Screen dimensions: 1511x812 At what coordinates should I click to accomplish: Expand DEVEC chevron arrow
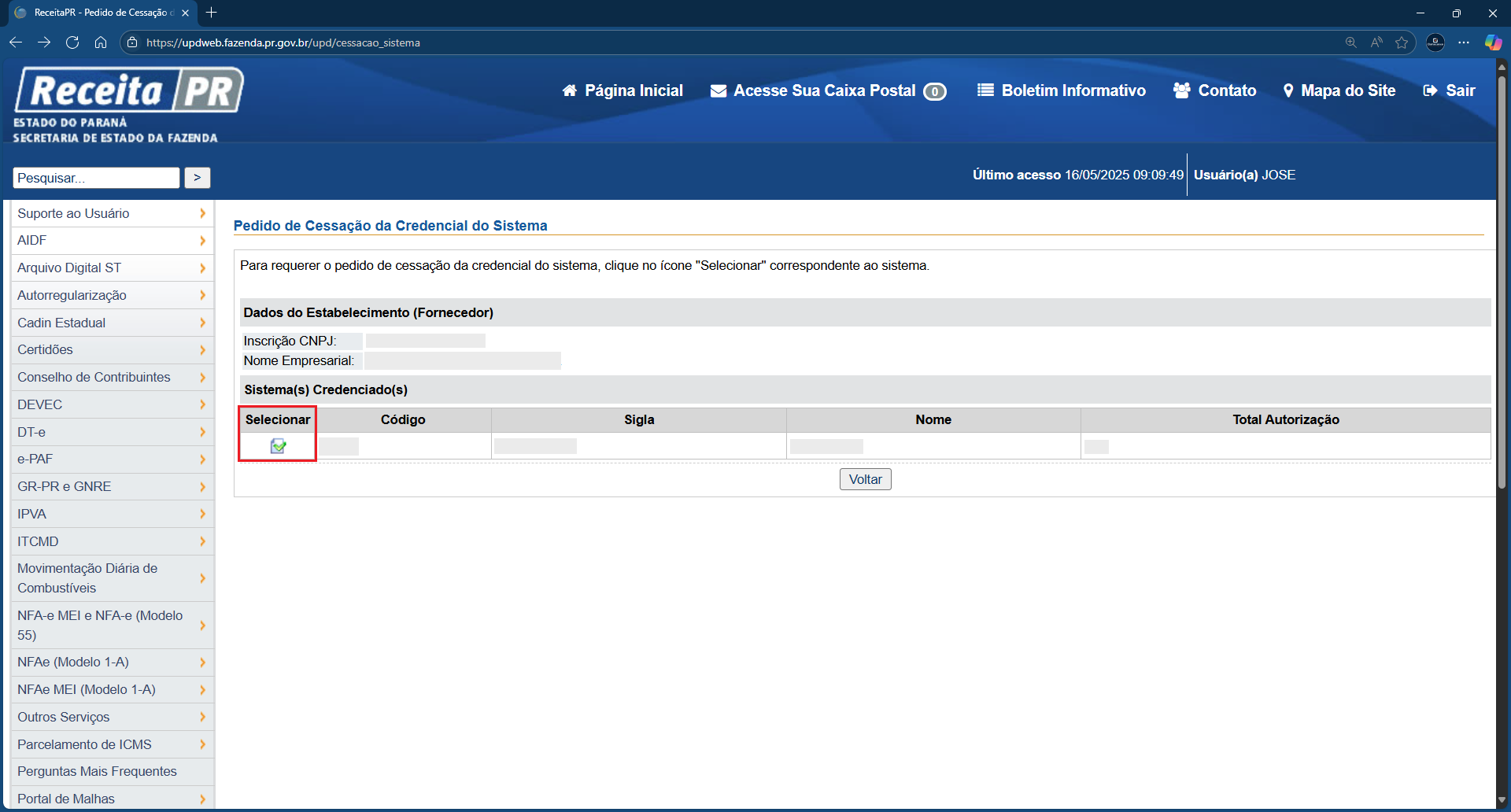[x=202, y=404]
